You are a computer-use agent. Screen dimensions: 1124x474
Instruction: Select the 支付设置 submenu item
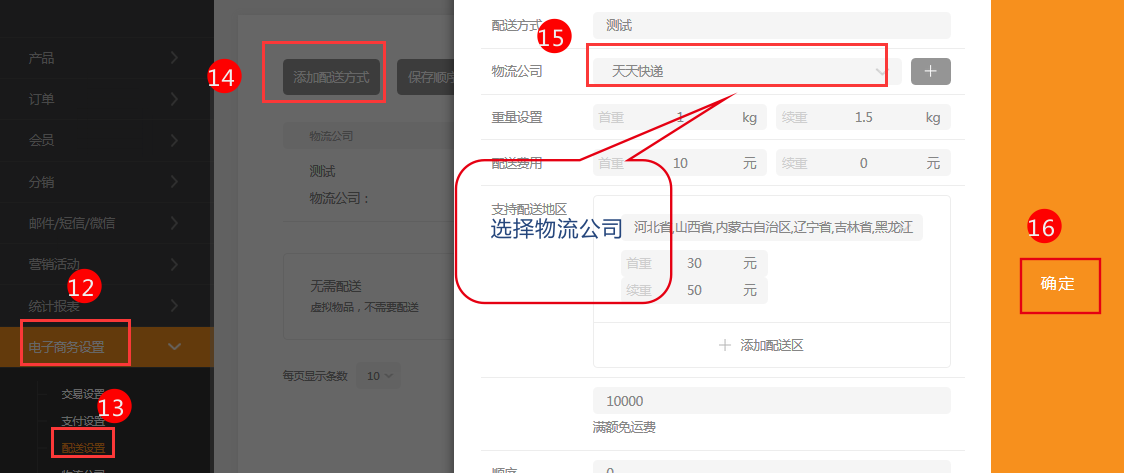click(x=83, y=421)
